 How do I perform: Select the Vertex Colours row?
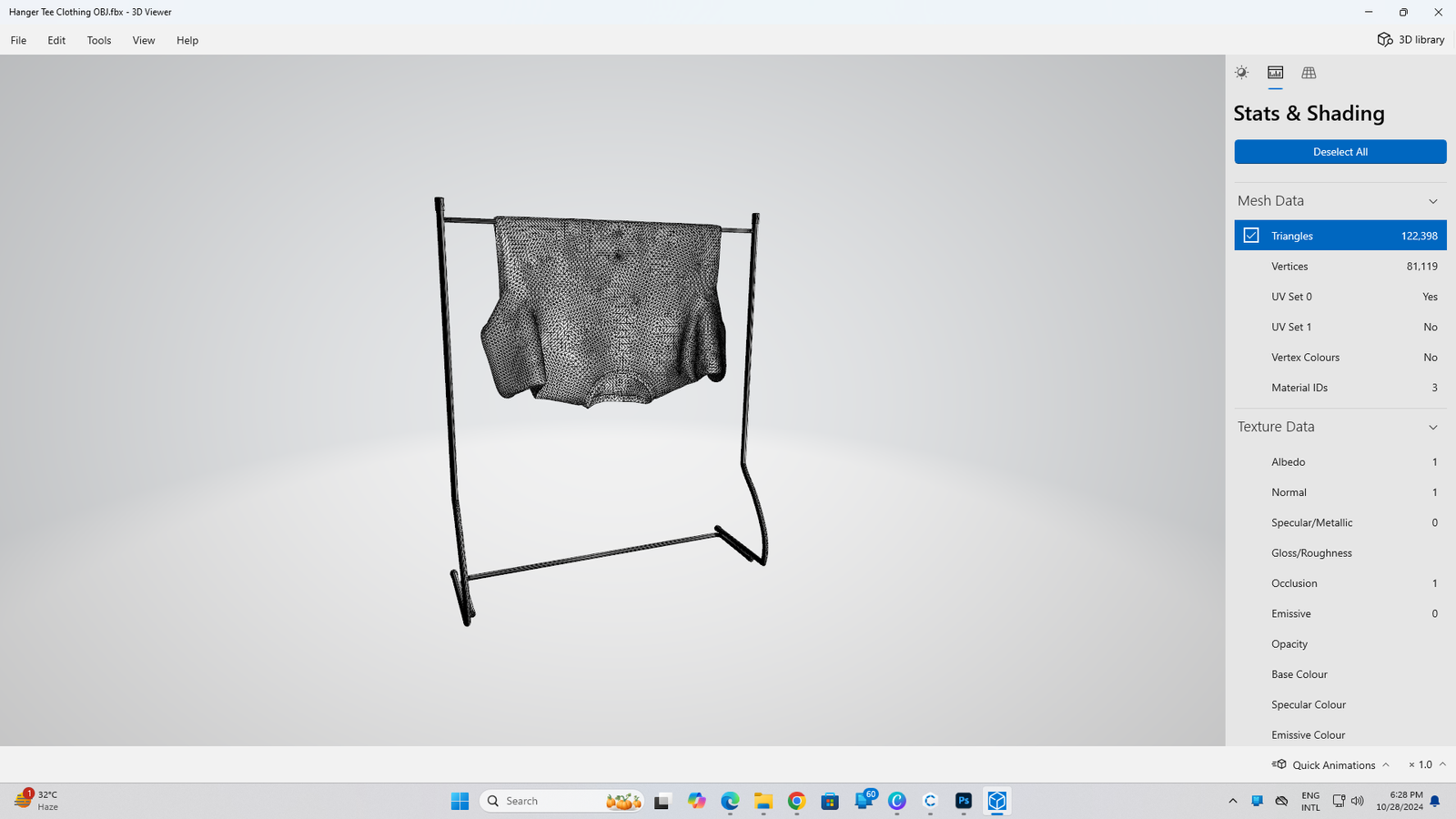[1340, 358]
